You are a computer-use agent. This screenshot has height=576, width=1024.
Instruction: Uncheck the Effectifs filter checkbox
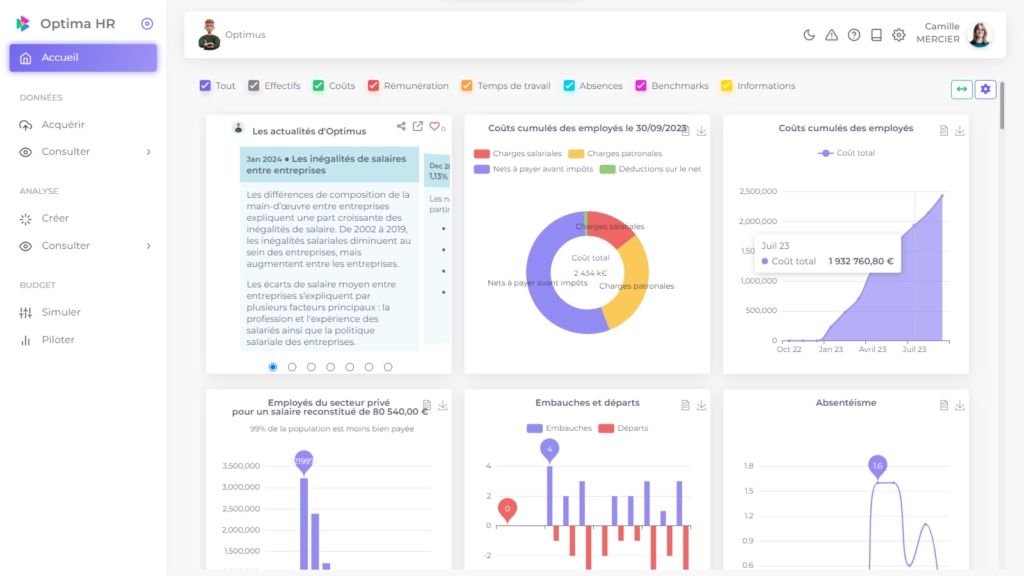tap(254, 86)
